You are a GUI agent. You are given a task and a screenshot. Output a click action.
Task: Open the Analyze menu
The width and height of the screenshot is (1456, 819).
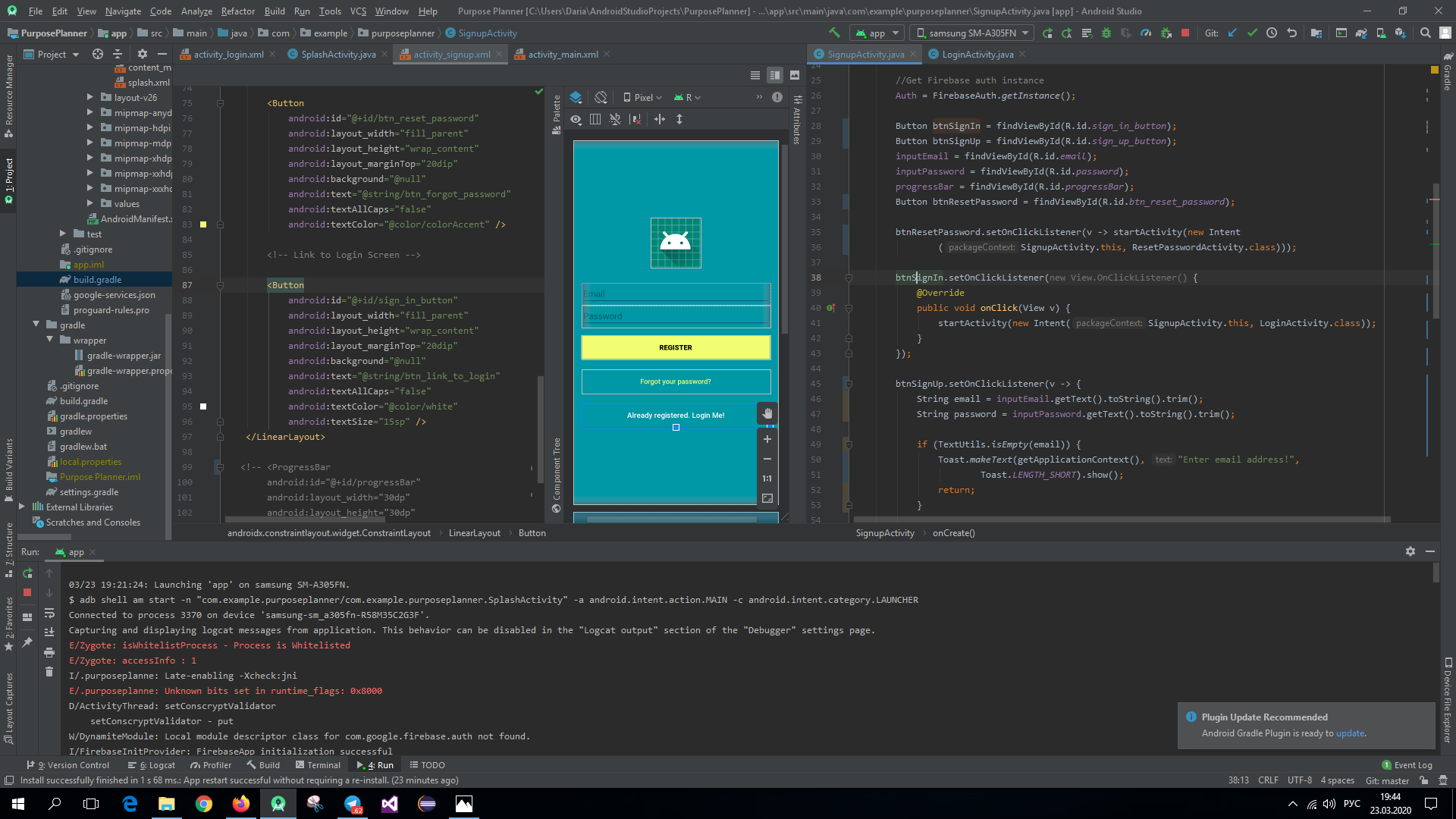click(x=196, y=11)
